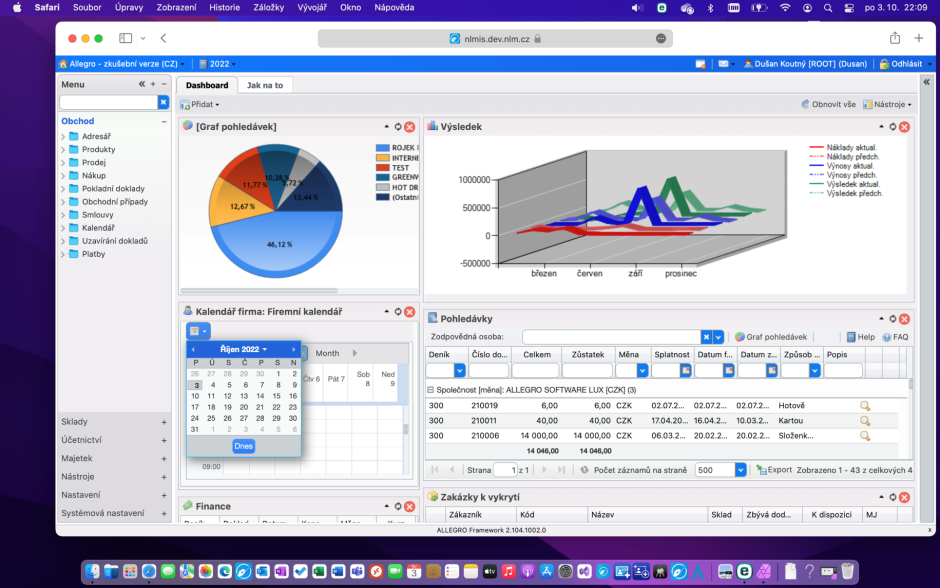Click the mail icon in blue header
The height and width of the screenshot is (588, 940).
(x=723, y=64)
